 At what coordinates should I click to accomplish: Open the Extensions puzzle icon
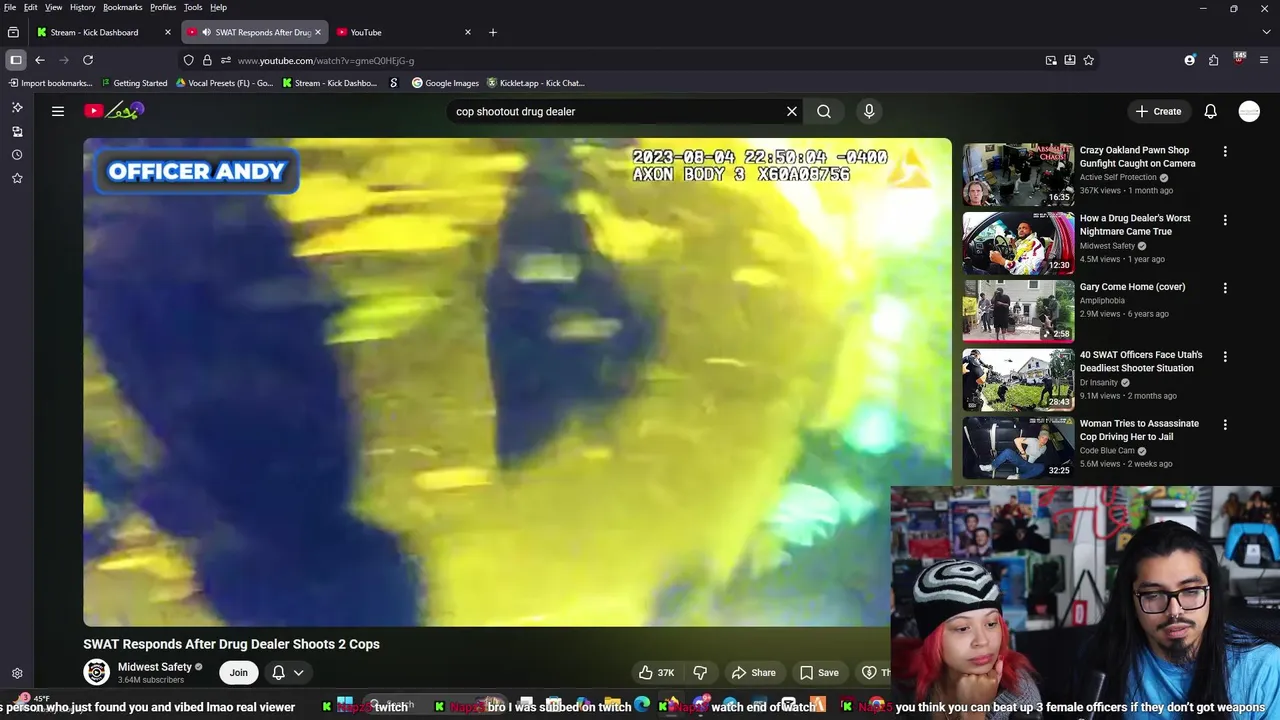1213,60
